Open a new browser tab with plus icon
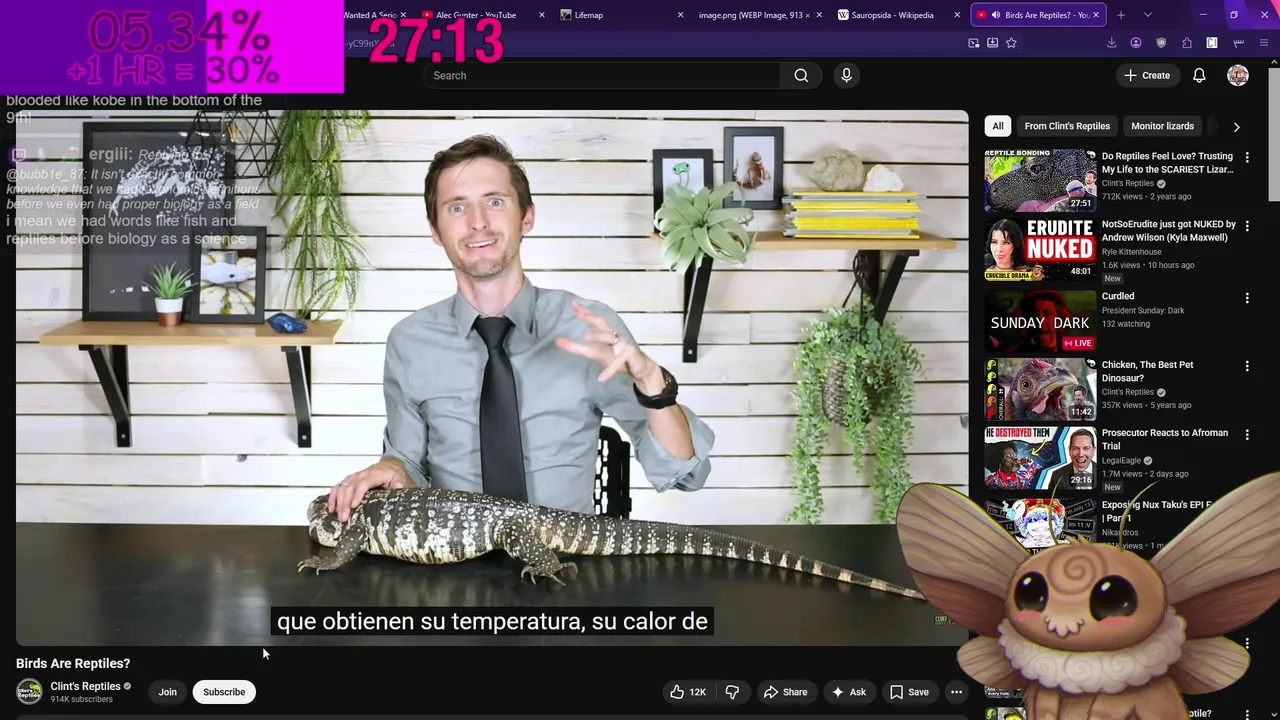Viewport: 1280px width, 720px height. (1121, 15)
